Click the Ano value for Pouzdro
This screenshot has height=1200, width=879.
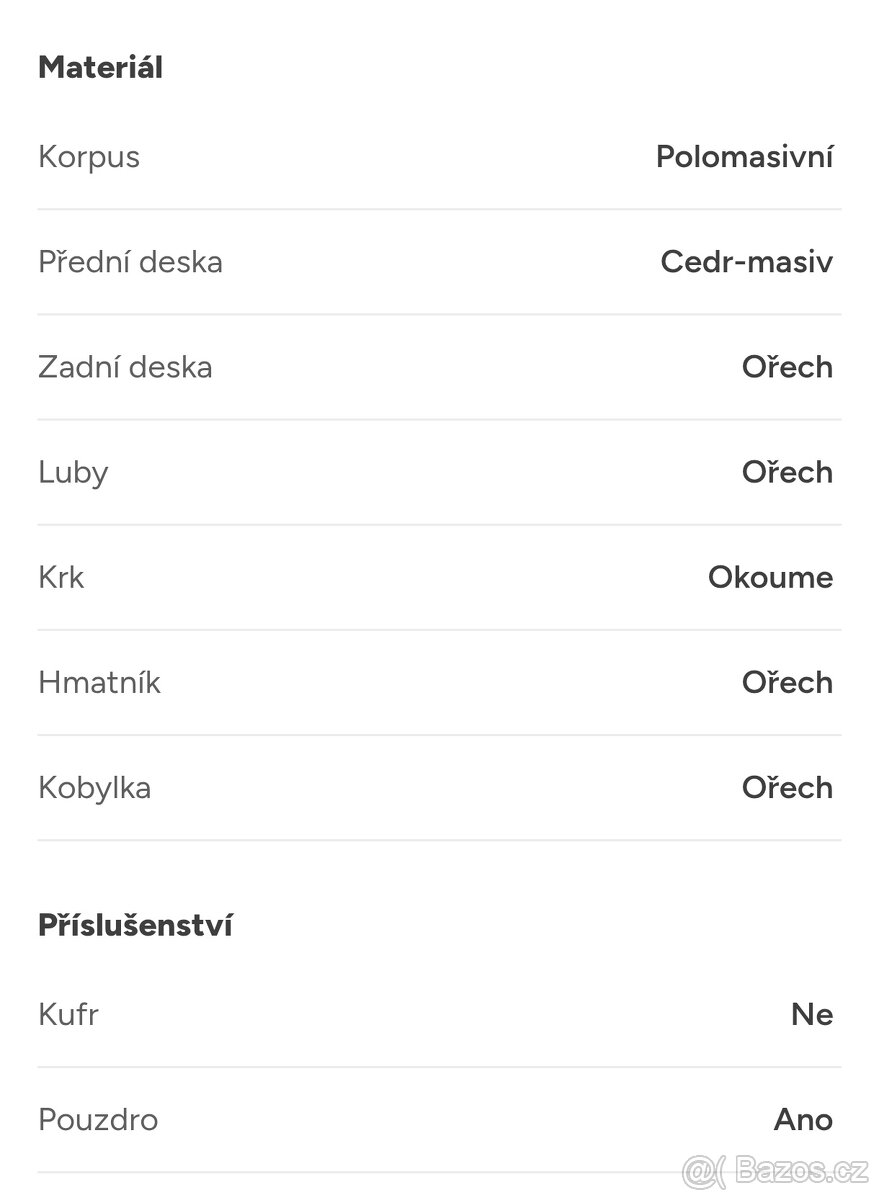click(803, 1120)
